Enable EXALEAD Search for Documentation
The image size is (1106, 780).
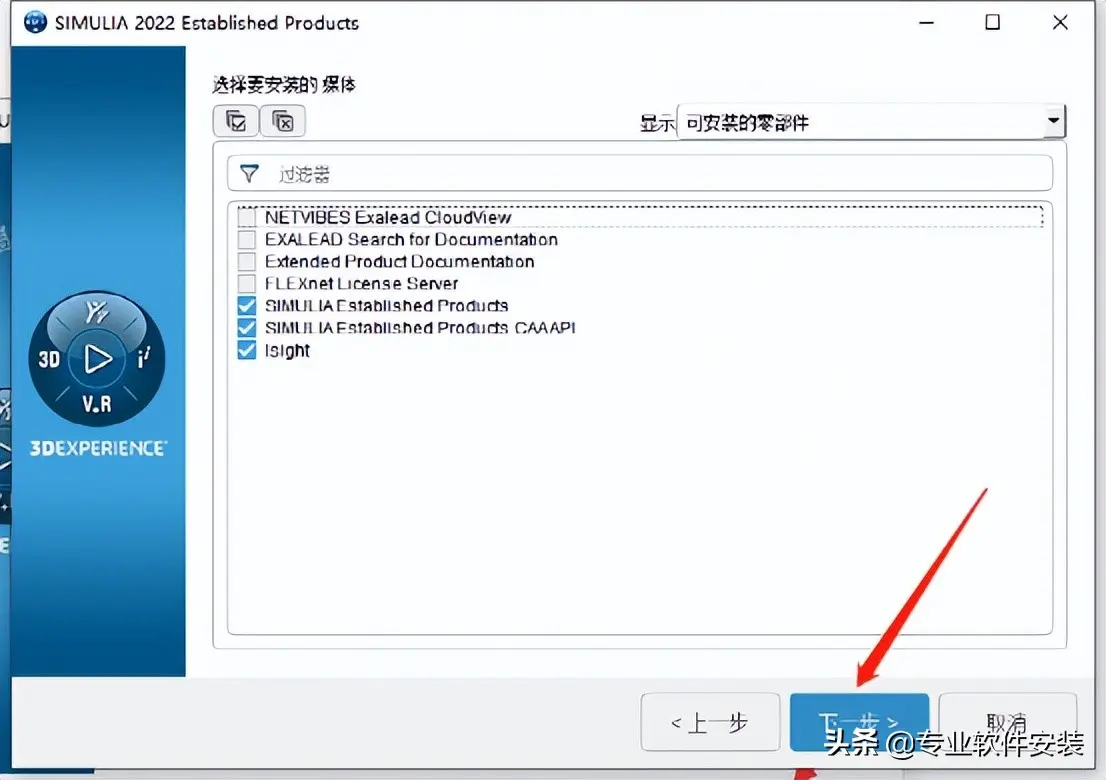[246, 240]
